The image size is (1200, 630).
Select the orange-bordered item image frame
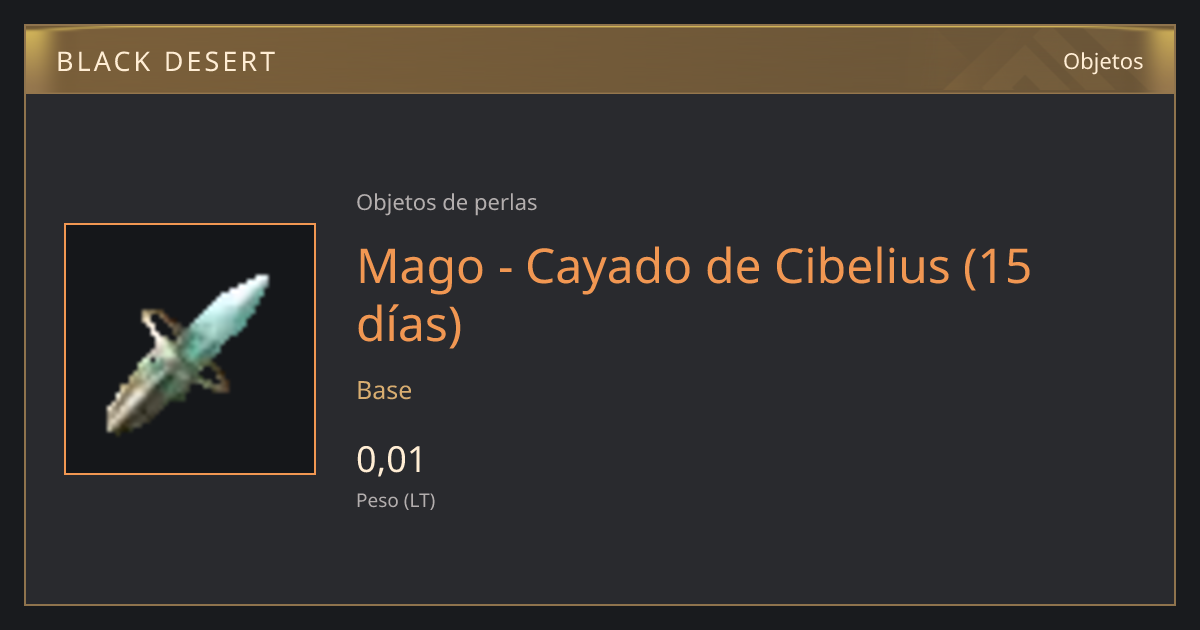190,349
